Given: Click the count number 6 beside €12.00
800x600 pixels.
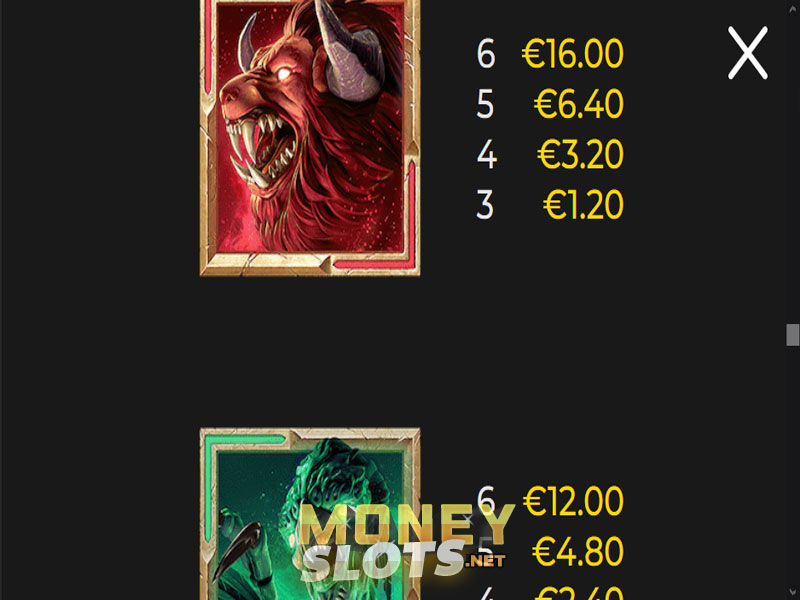Looking at the screenshot, I should click(486, 499).
